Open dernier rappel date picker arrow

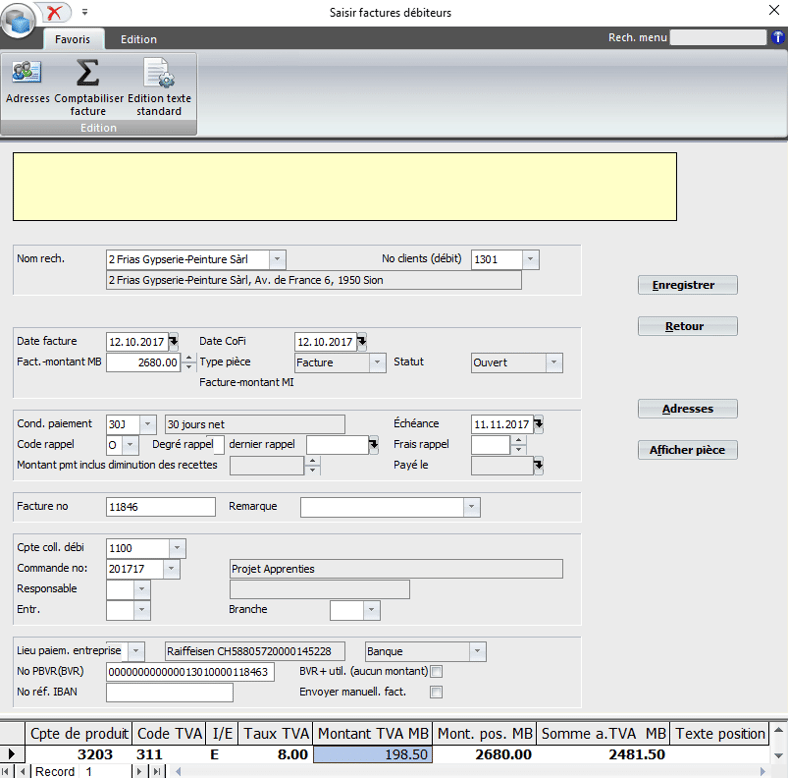[373, 444]
